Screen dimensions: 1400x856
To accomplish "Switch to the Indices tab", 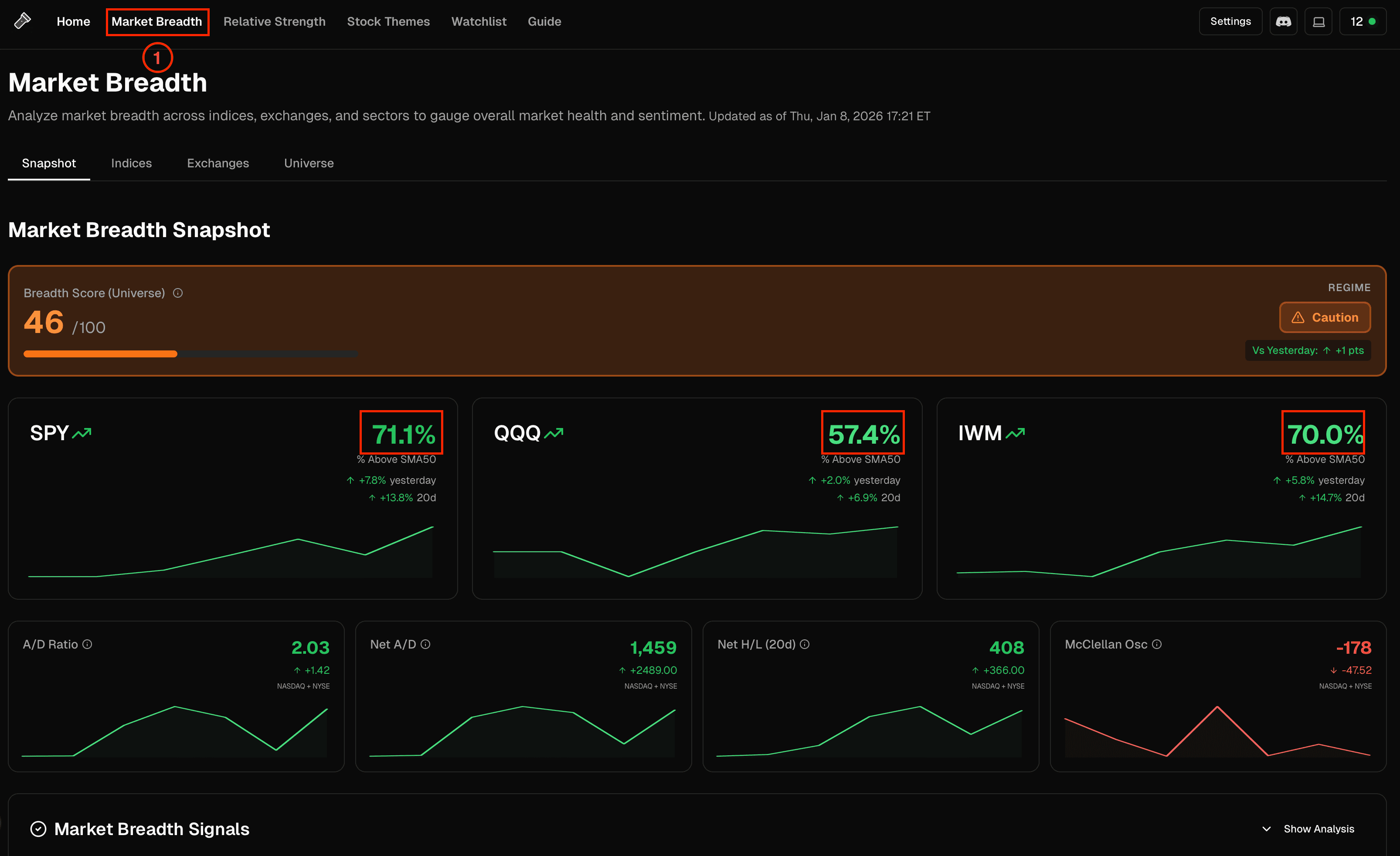I will pyautogui.click(x=131, y=163).
